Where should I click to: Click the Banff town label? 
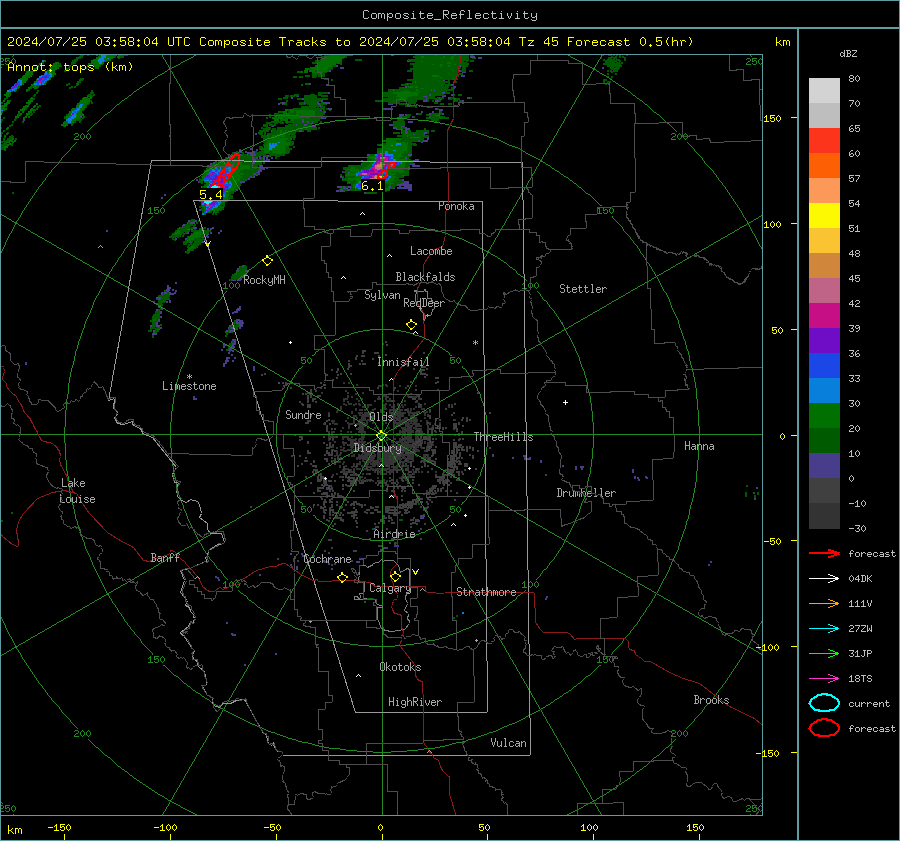point(165,557)
